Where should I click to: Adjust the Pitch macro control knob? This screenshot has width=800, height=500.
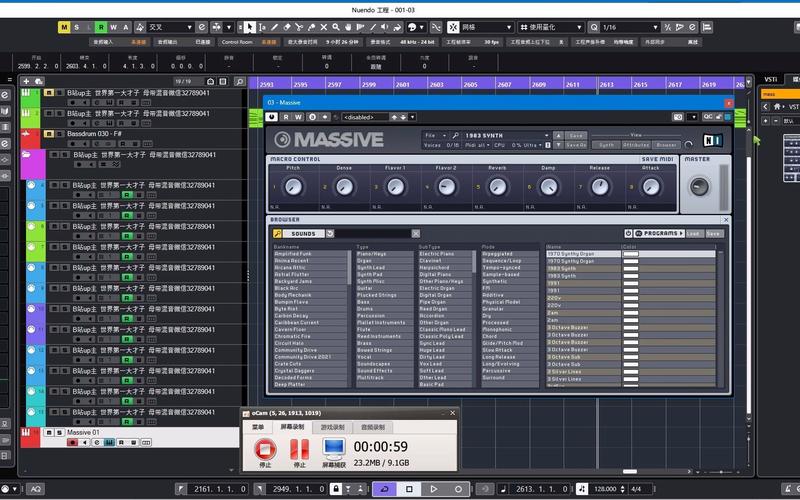293,187
